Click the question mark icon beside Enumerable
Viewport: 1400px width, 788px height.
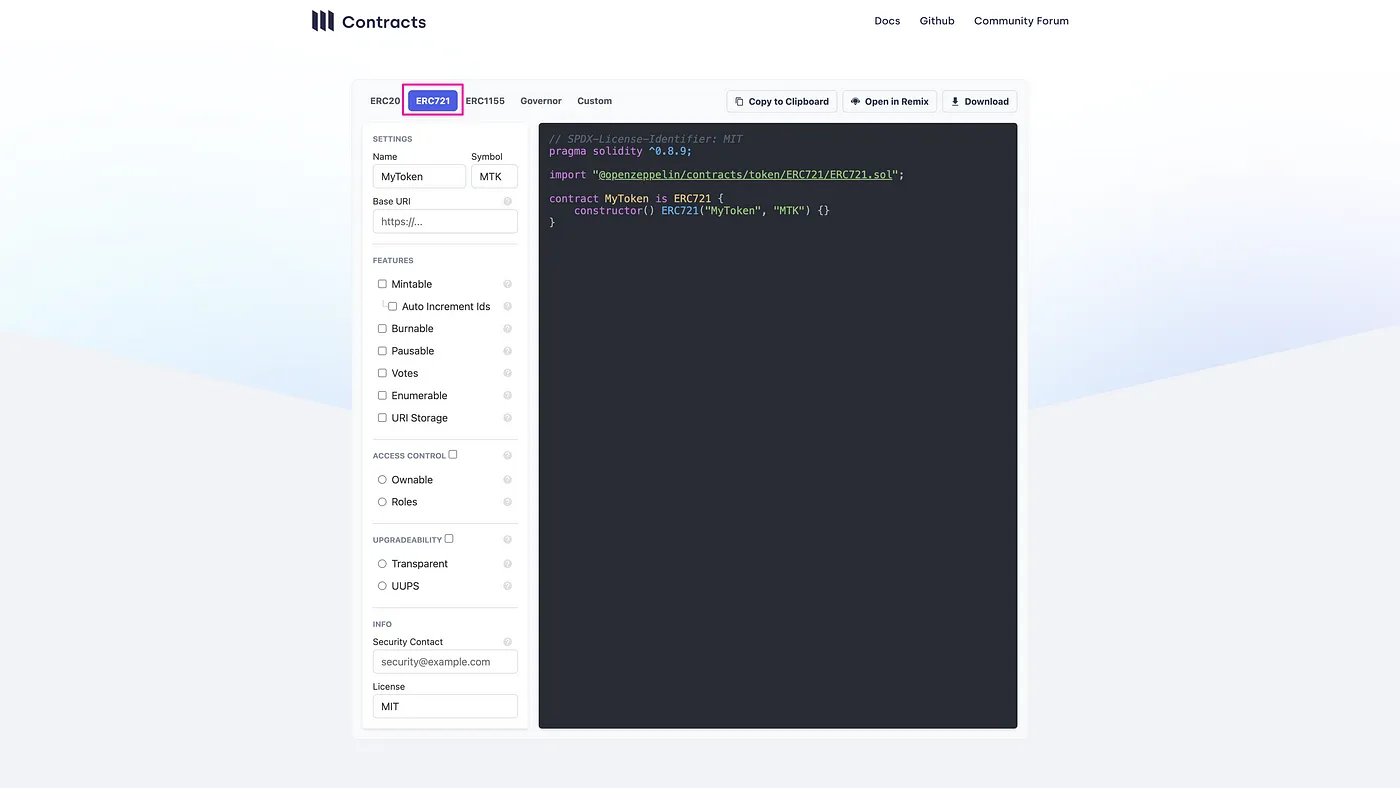(507, 396)
